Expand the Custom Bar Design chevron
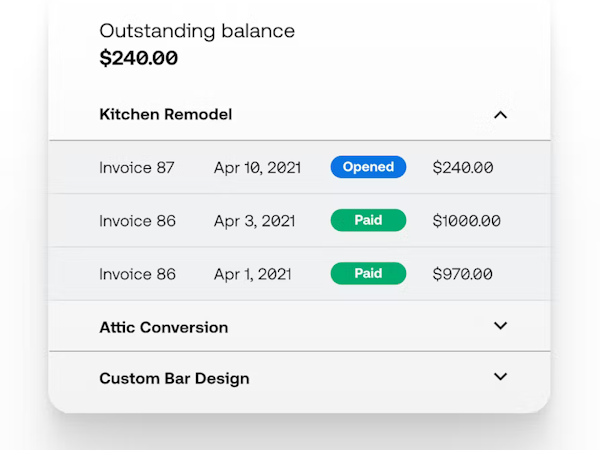 tap(501, 377)
